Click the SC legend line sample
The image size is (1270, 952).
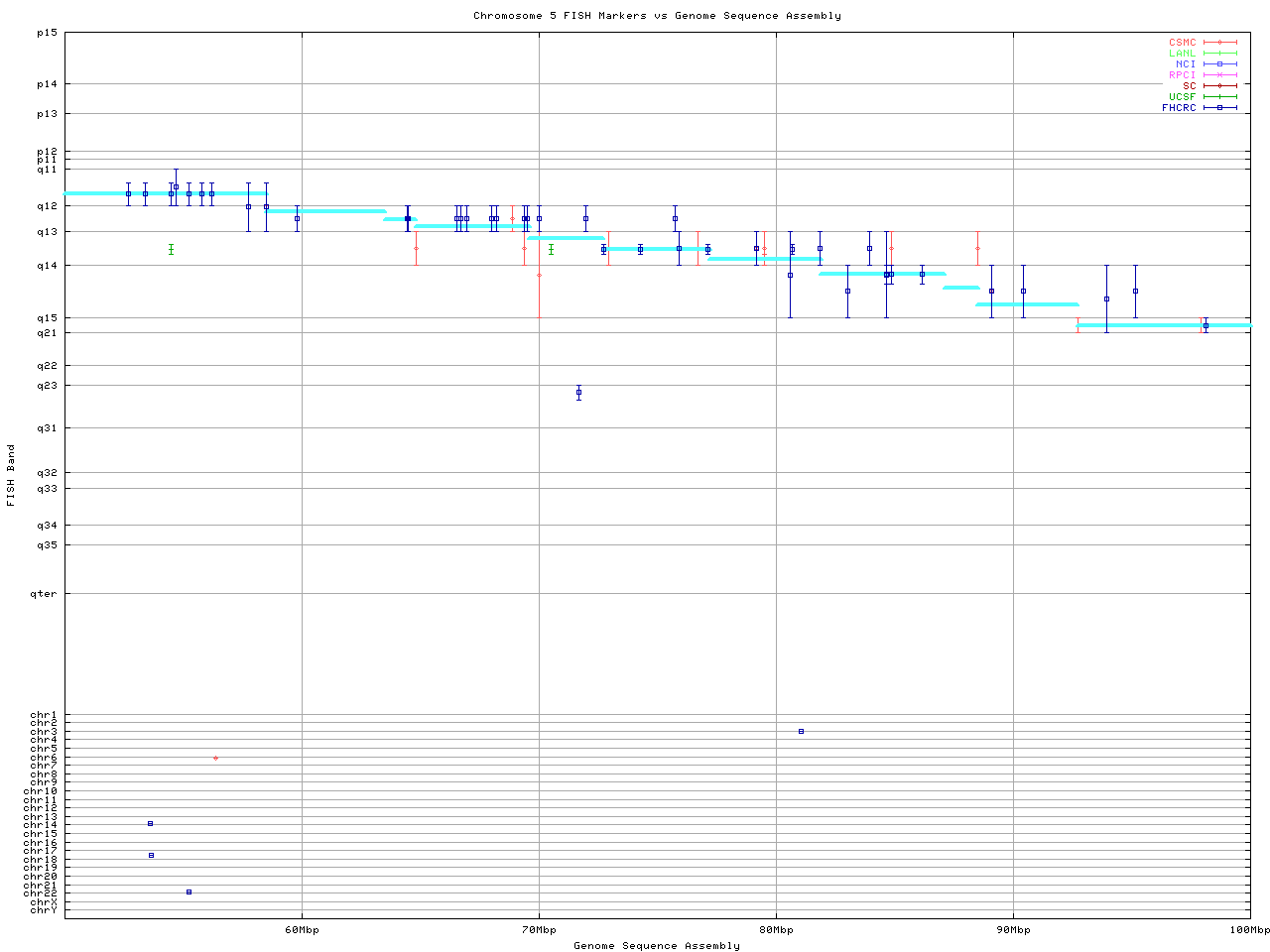[x=1220, y=86]
